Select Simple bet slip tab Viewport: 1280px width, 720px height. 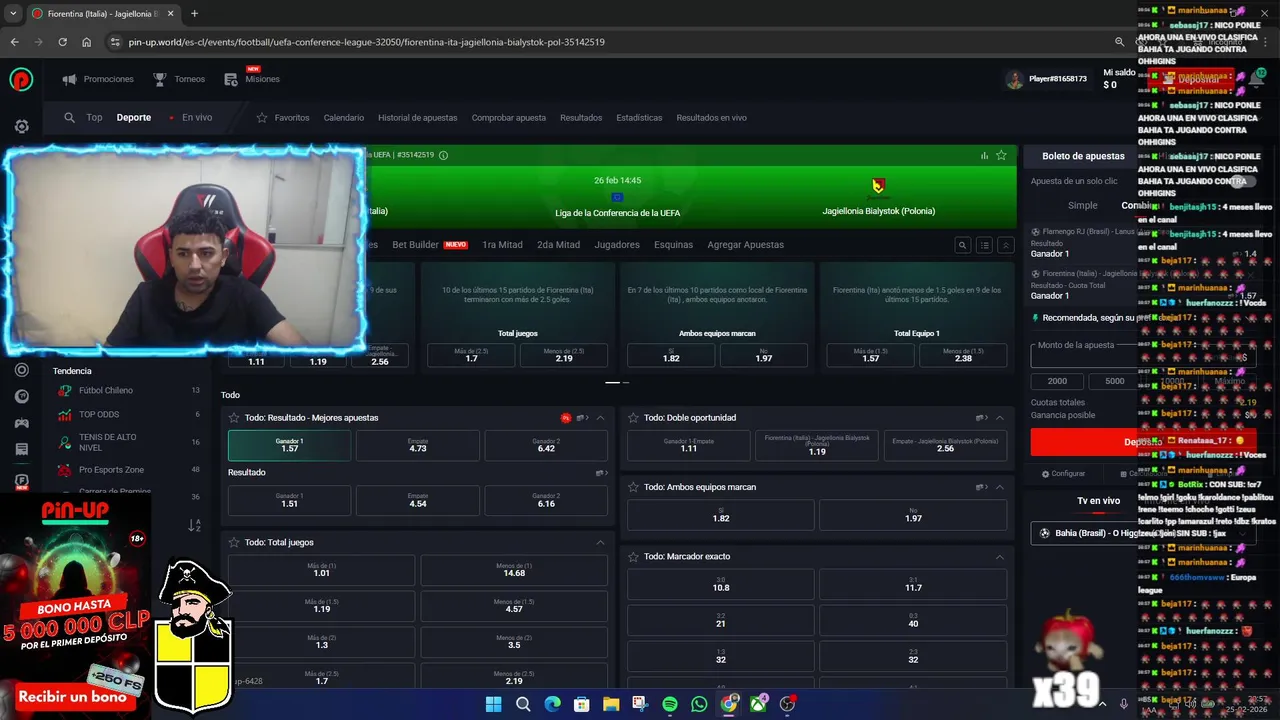pos(1083,205)
